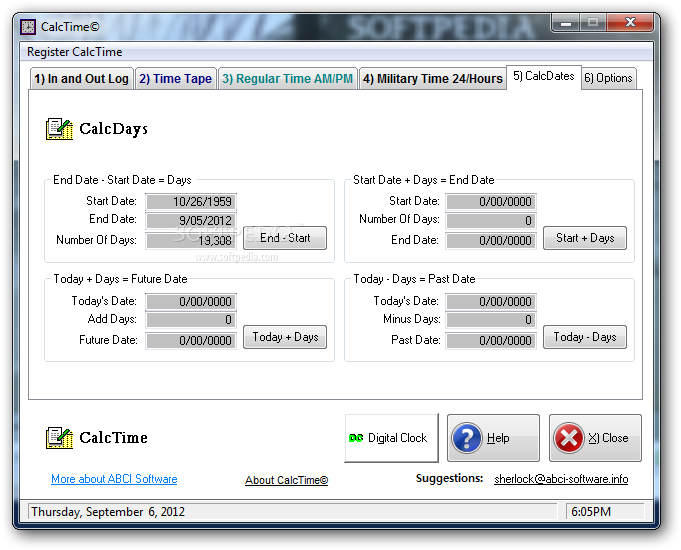The height and width of the screenshot is (550, 681).
Task: Click the CalcTime app icon in title bar
Action: point(28,27)
